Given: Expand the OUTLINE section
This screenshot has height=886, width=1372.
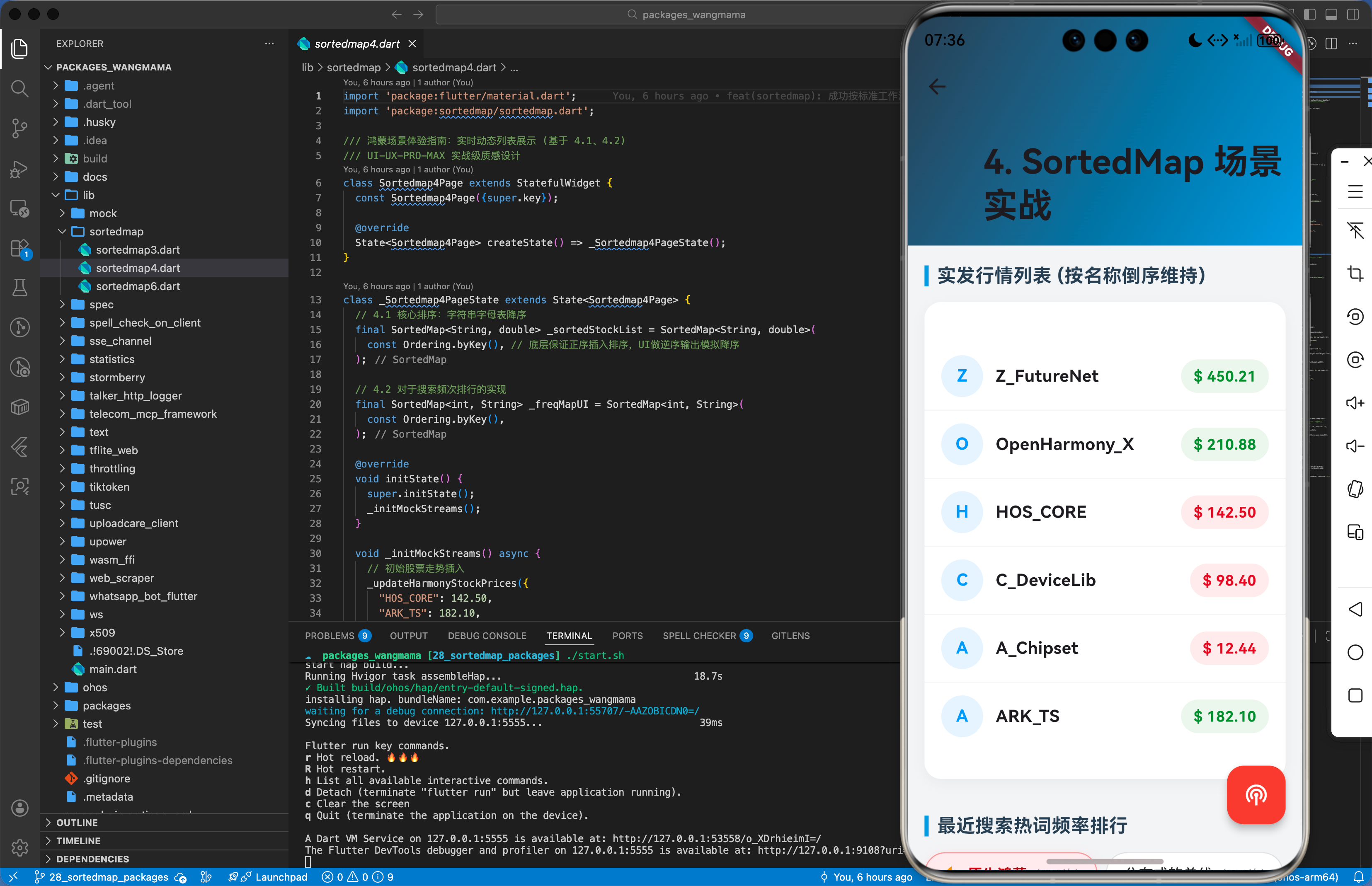Looking at the screenshot, I should click(x=77, y=823).
